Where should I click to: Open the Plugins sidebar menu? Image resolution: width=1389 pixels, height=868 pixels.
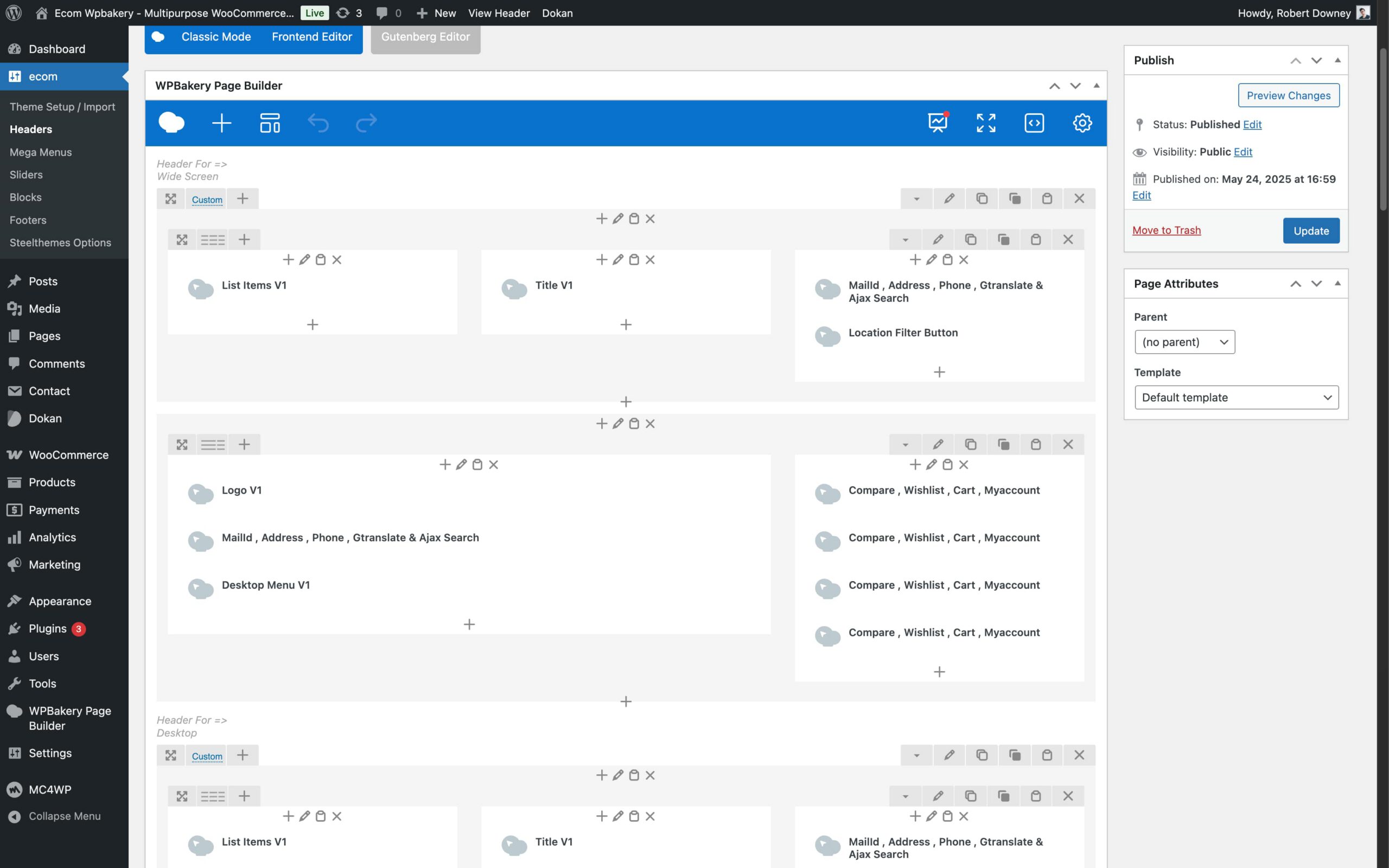click(x=64, y=629)
